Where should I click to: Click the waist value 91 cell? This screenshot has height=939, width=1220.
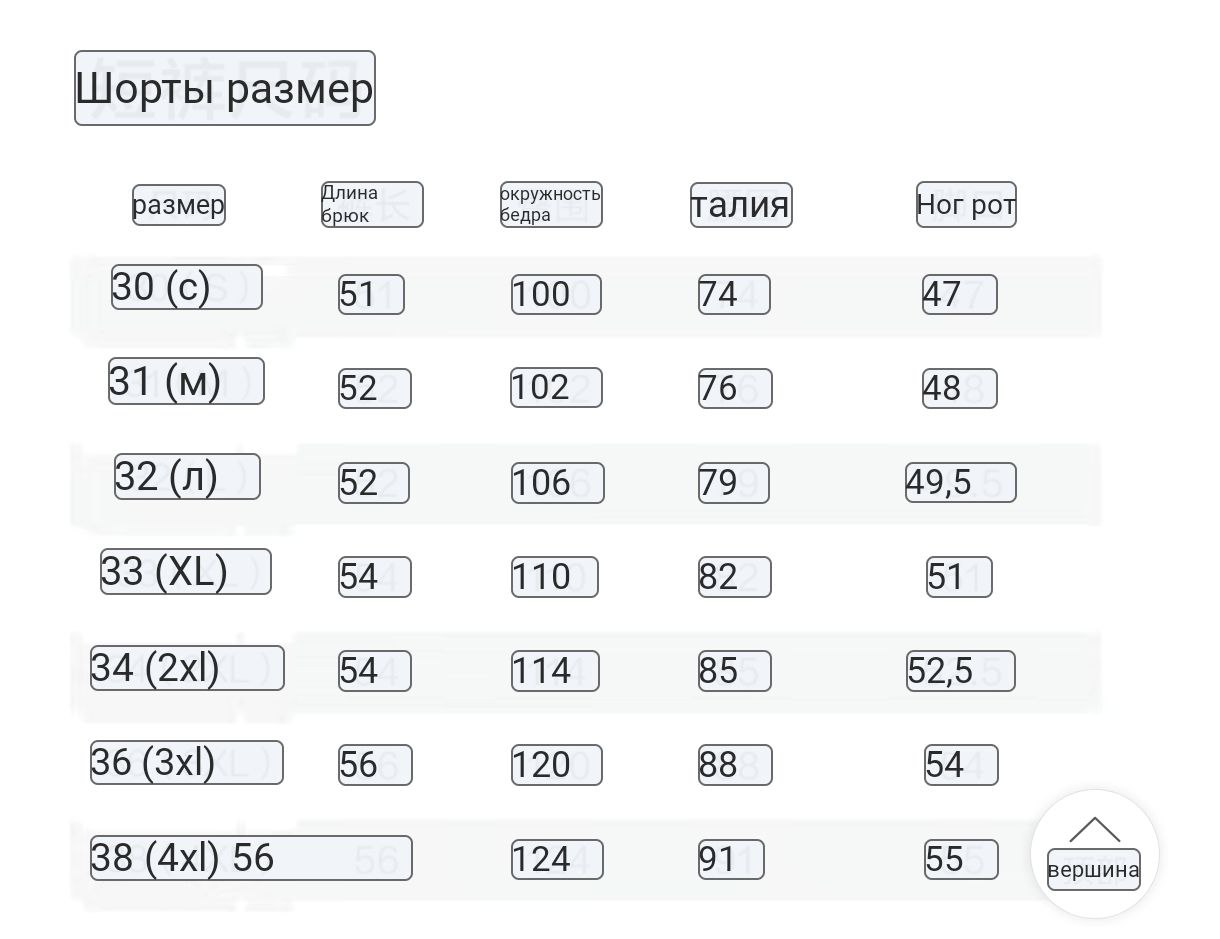point(731,859)
